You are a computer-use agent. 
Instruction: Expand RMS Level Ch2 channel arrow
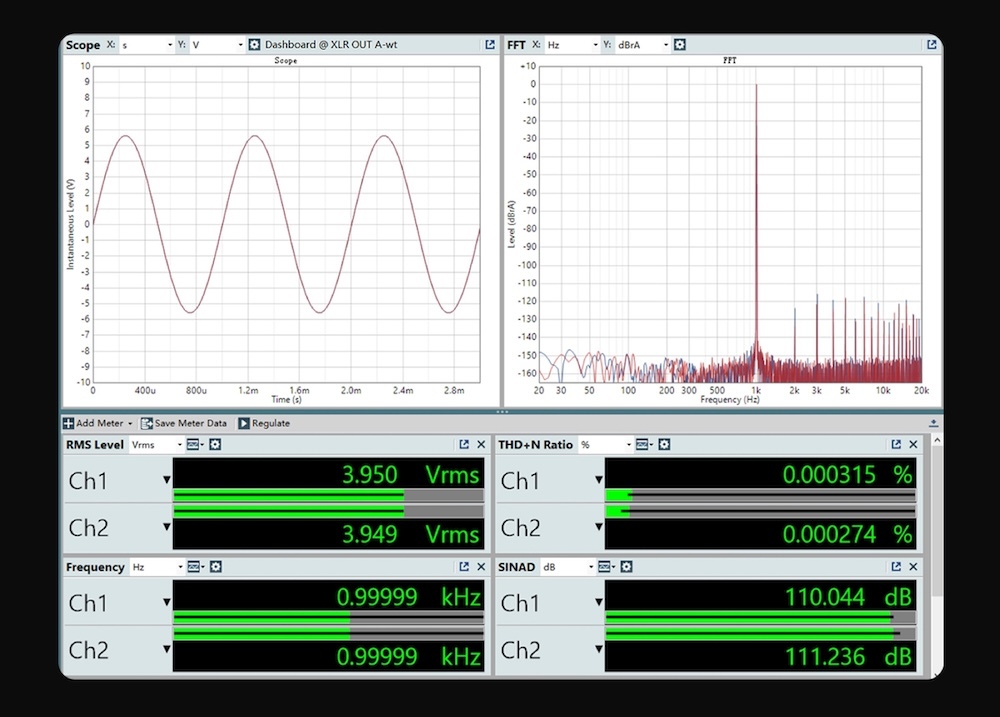pyautogui.click(x=166, y=527)
